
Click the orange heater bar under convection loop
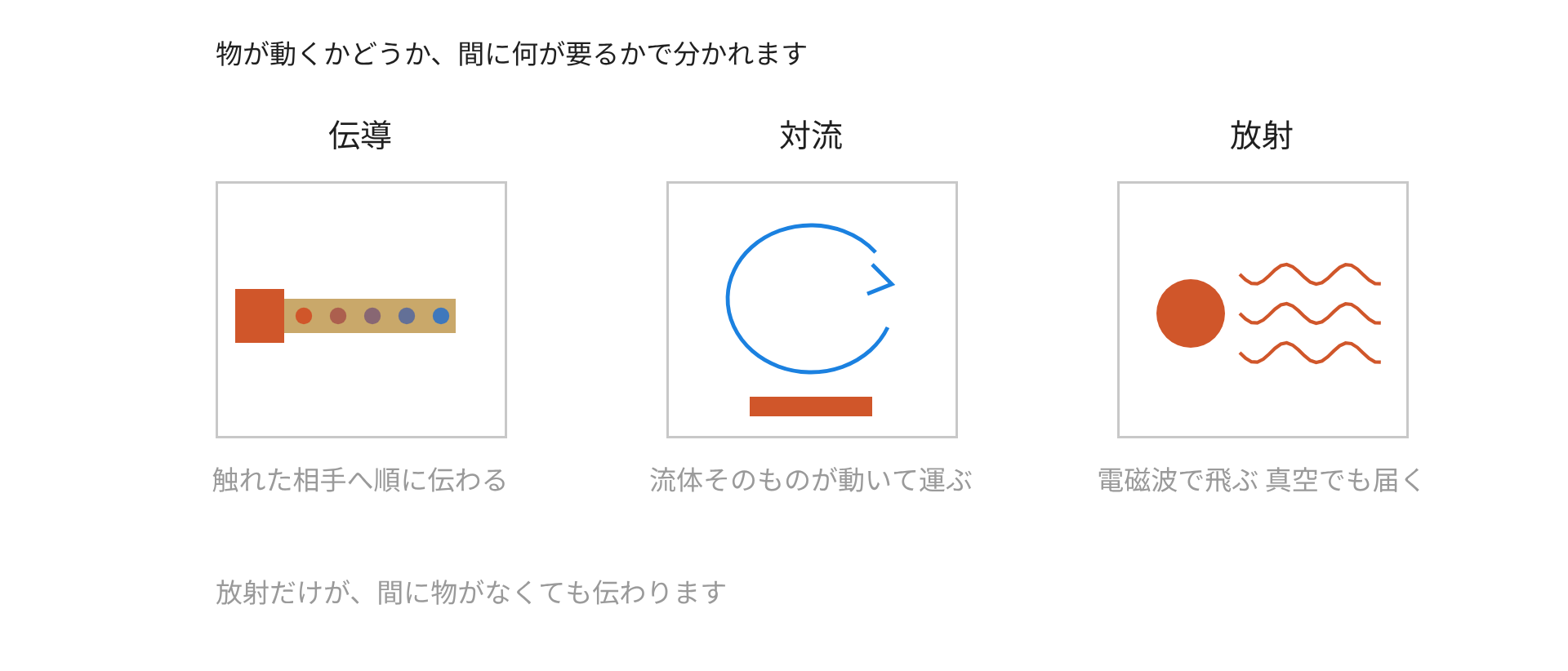[811, 407]
